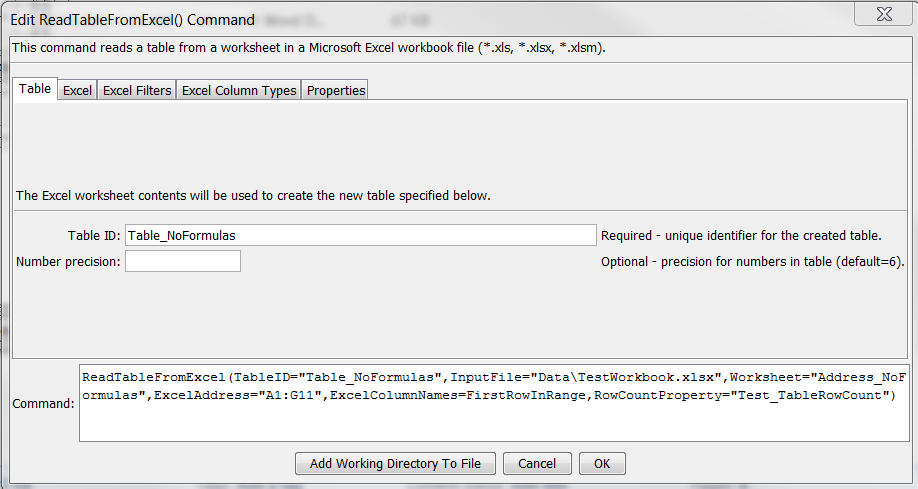This screenshot has height=489, width=918.
Task: Click the dialog title Edit ReadTableFromExcel() Command
Action: (x=132, y=20)
